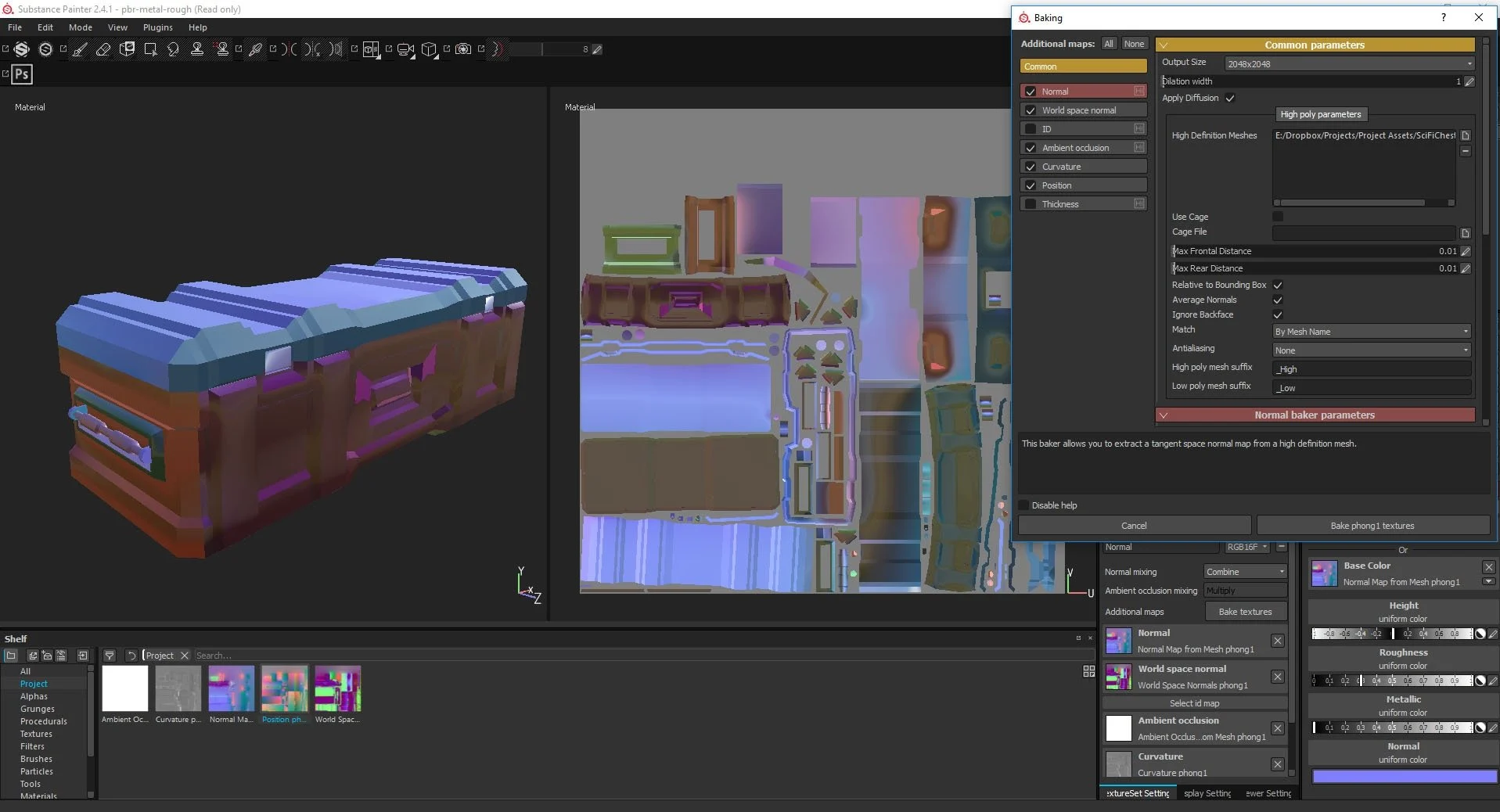Open the 3D/2D view mode selector

[372, 49]
